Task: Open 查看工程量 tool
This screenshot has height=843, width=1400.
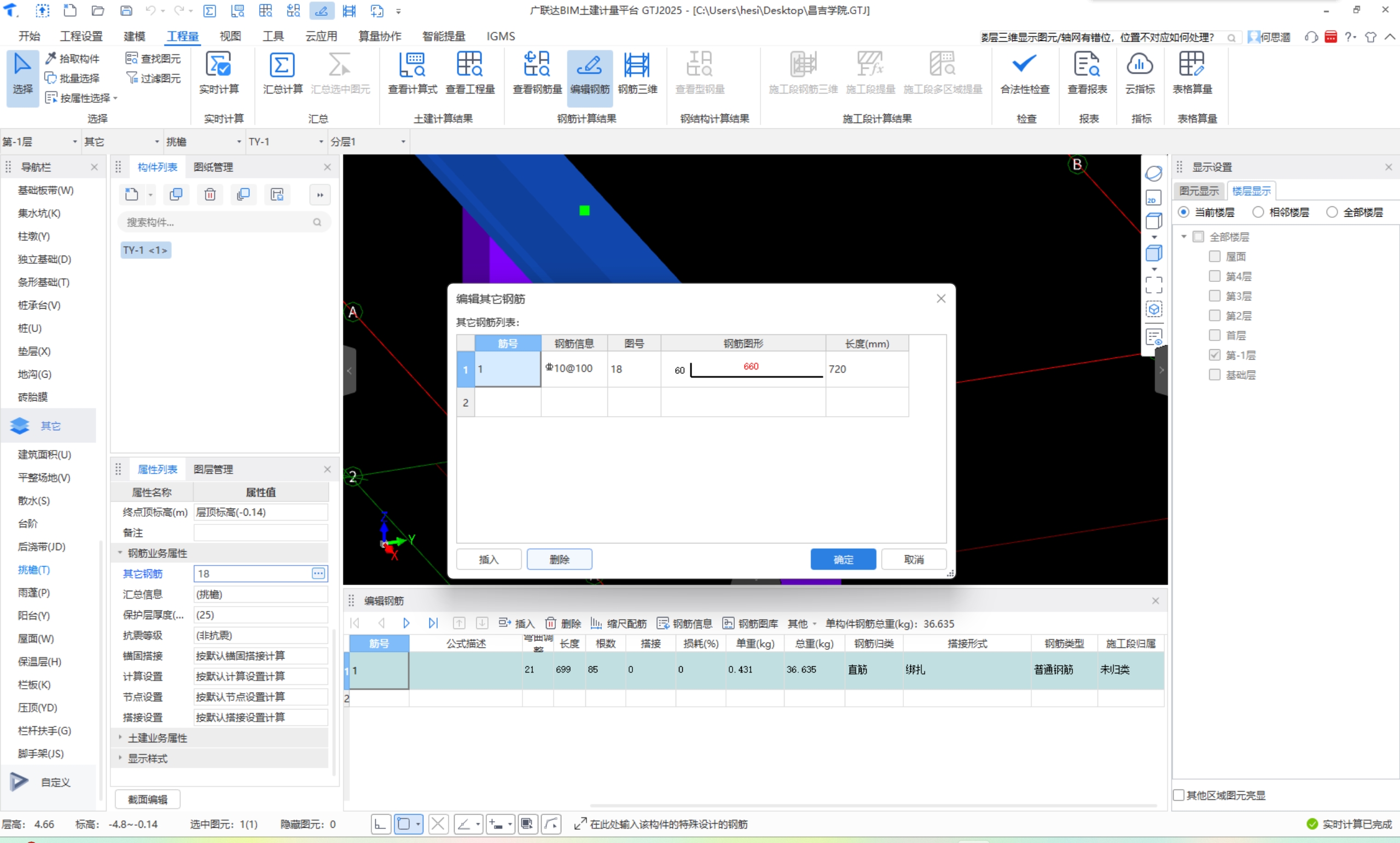Action: click(x=470, y=74)
